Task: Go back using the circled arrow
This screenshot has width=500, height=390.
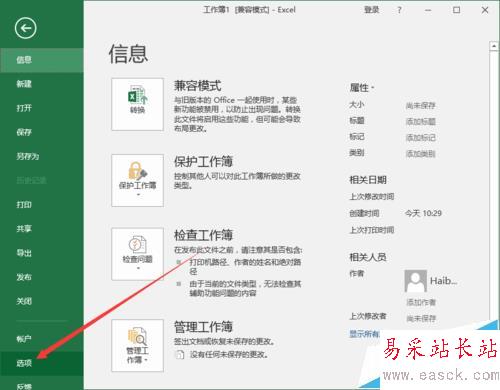Action: [26, 28]
